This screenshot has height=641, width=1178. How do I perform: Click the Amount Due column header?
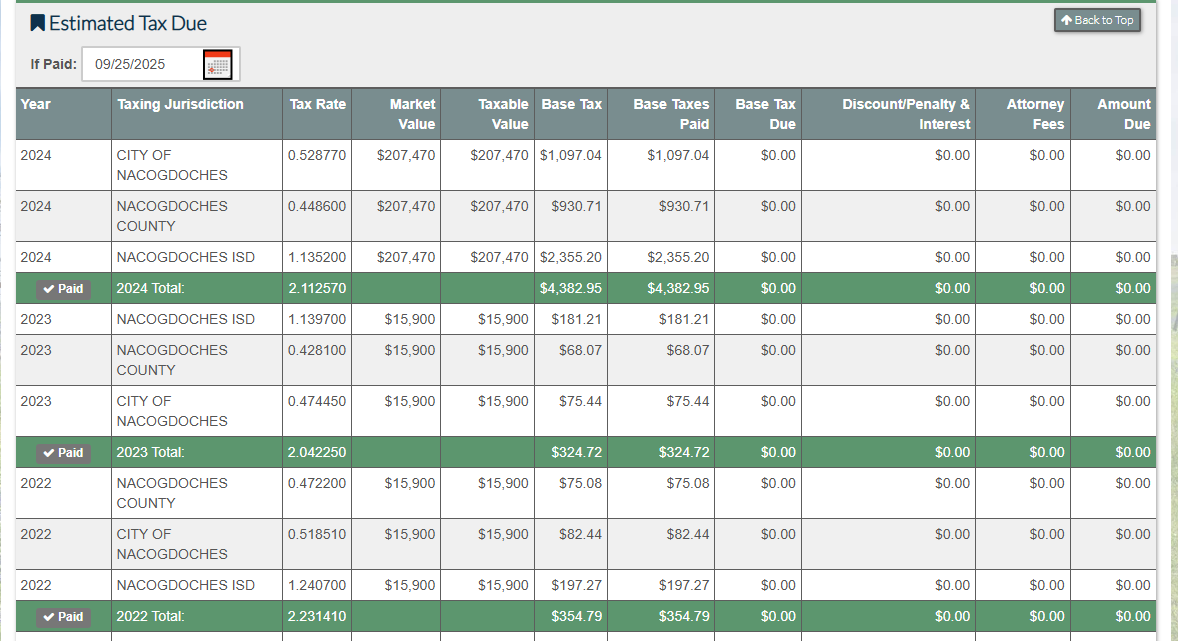pos(1123,114)
